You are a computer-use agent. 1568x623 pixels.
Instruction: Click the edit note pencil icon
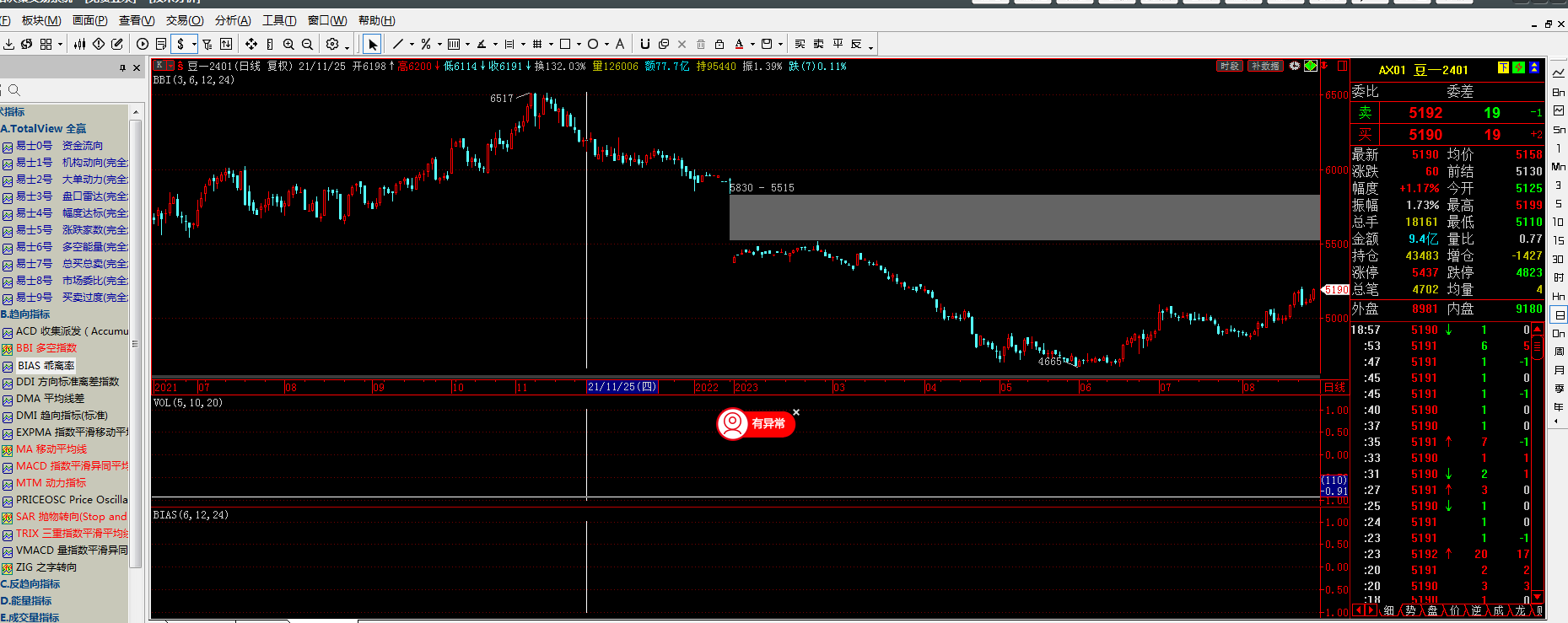(117, 44)
